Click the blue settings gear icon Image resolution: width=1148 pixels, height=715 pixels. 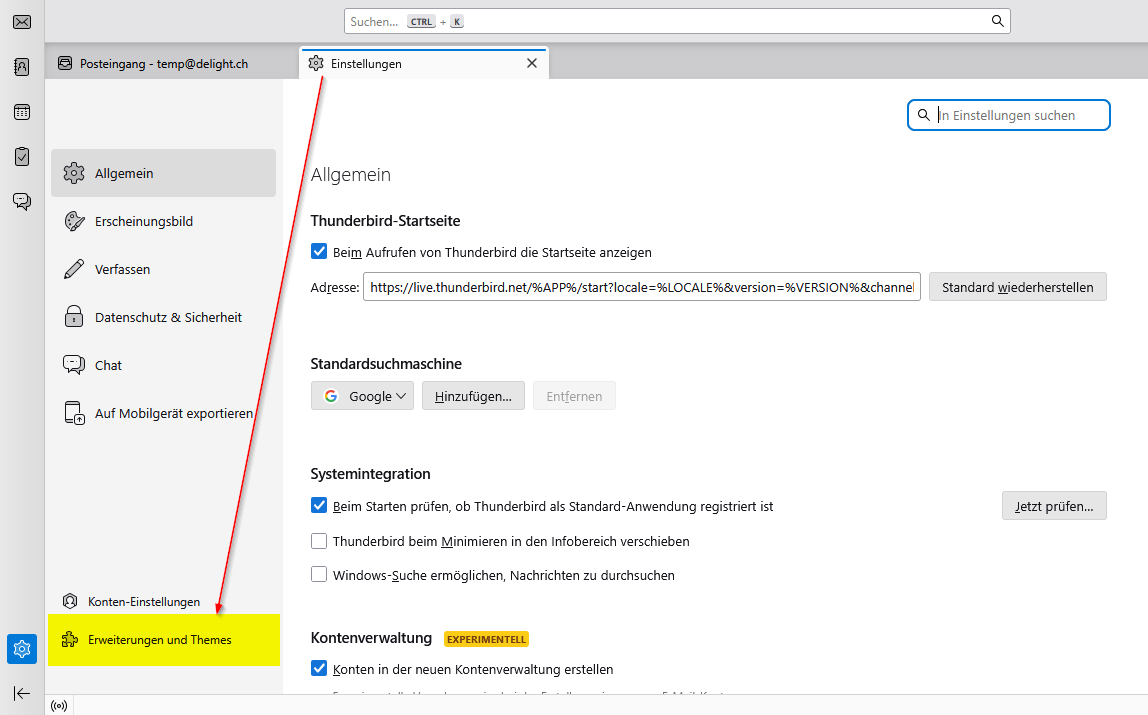point(22,649)
